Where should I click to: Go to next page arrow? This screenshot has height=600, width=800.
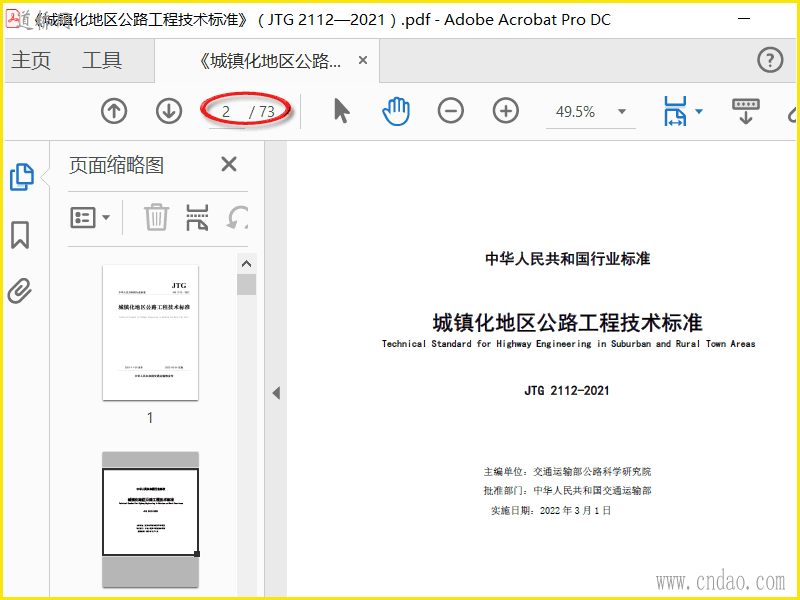[169, 111]
